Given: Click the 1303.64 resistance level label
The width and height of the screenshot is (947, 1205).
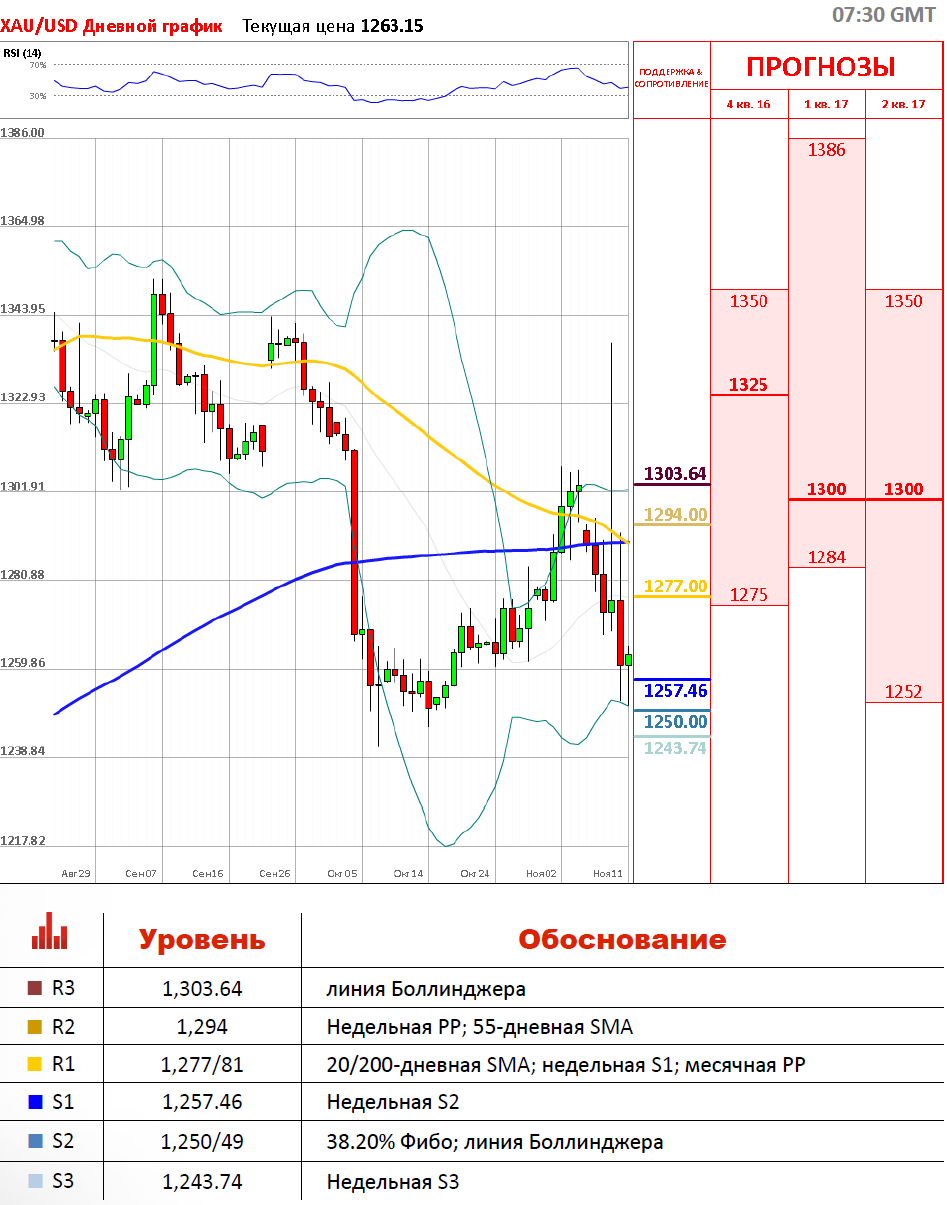Looking at the screenshot, I should coord(675,473).
